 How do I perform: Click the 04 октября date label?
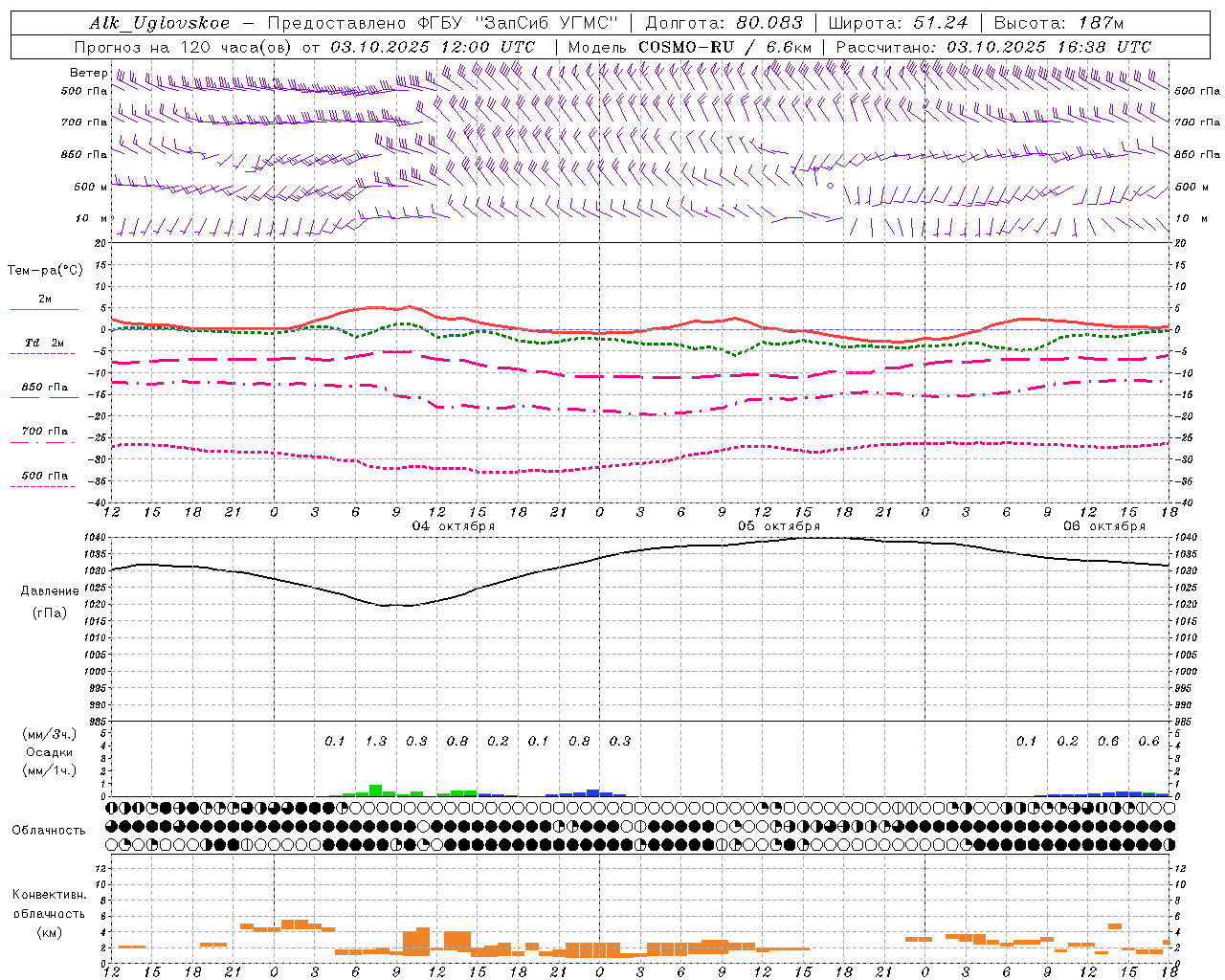pyautogui.click(x=454, y=526)
